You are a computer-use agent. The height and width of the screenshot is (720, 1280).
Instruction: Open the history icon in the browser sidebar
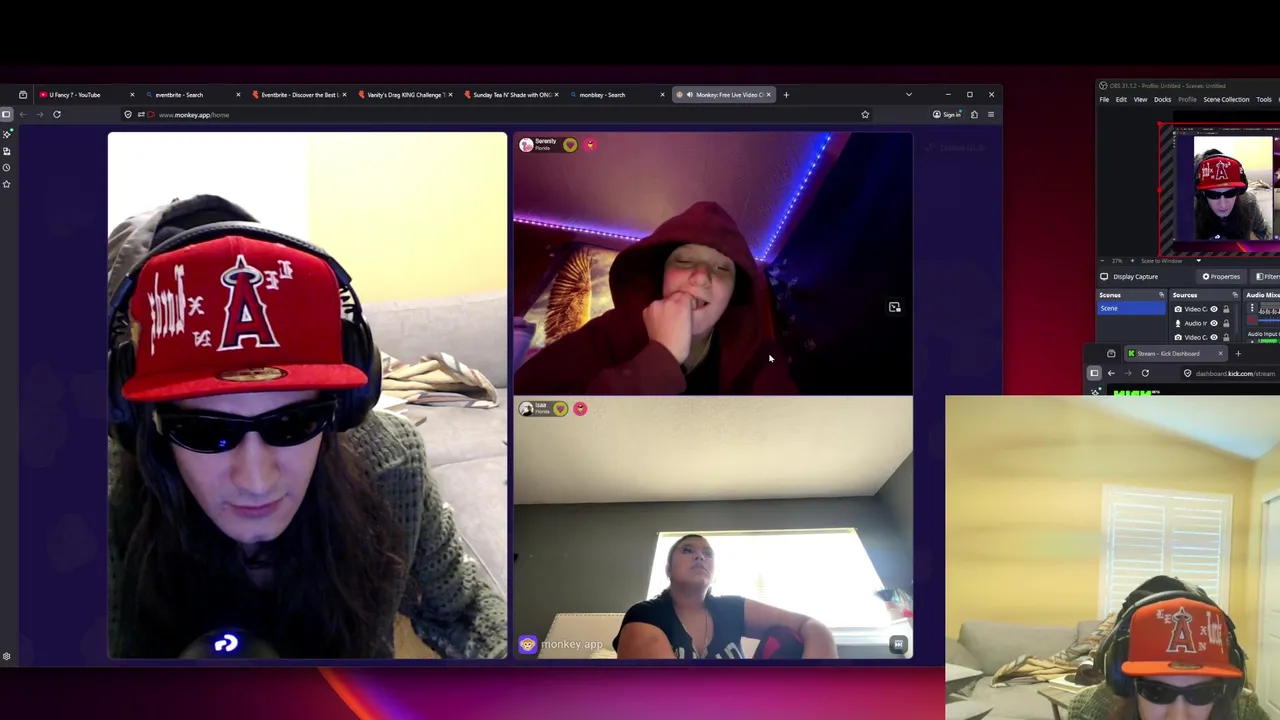[x=7, y=168]
